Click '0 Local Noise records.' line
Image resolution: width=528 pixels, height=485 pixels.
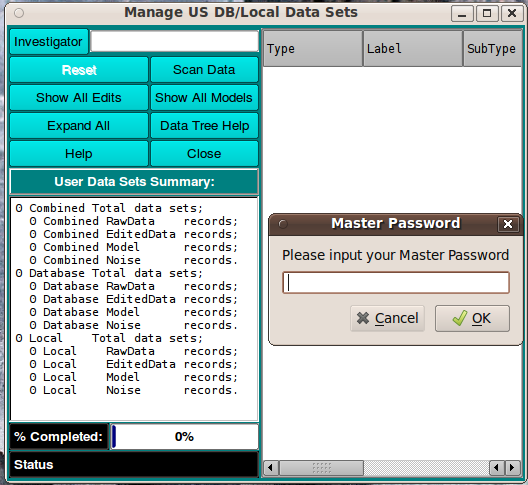click(133, 390)
